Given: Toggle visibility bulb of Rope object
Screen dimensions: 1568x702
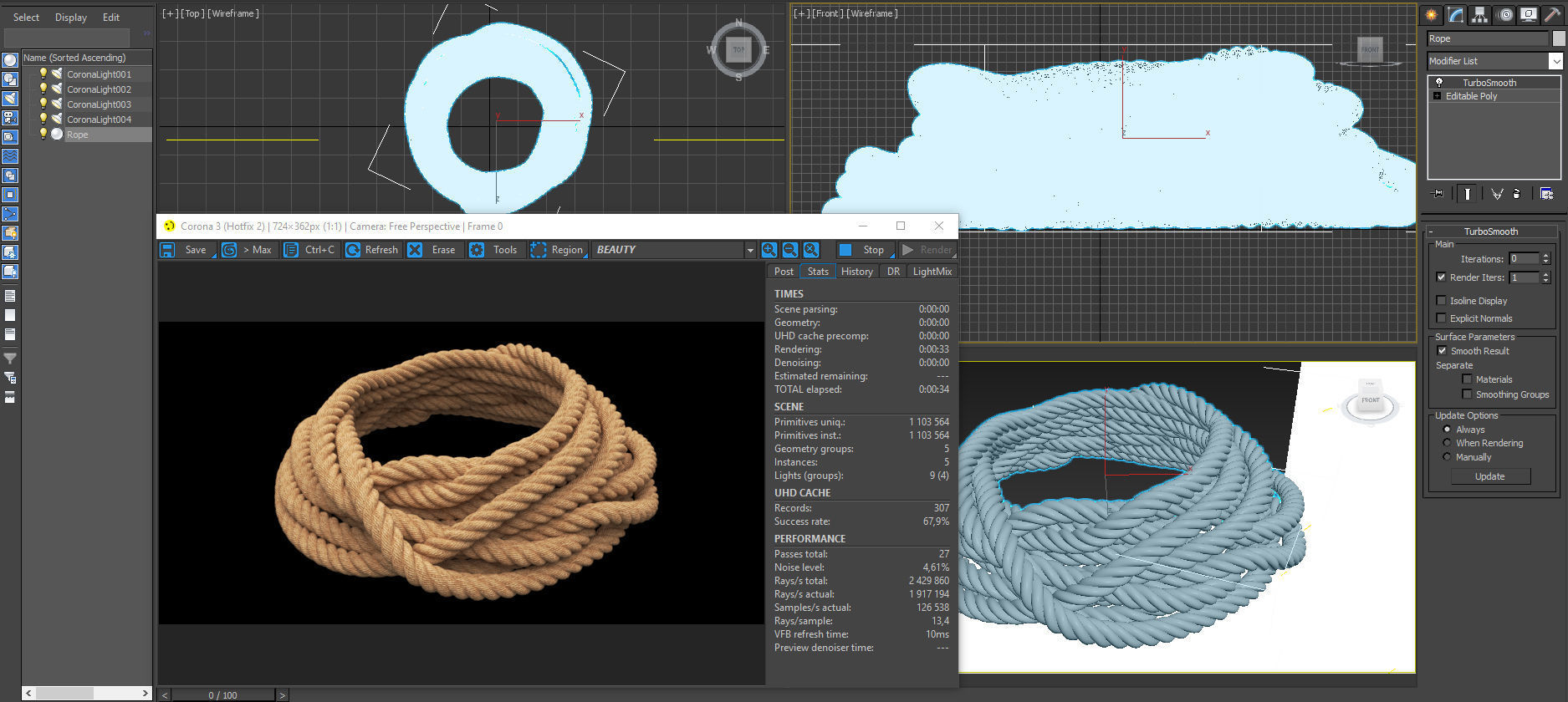Looking at the screenshot, I should point(43,134).
